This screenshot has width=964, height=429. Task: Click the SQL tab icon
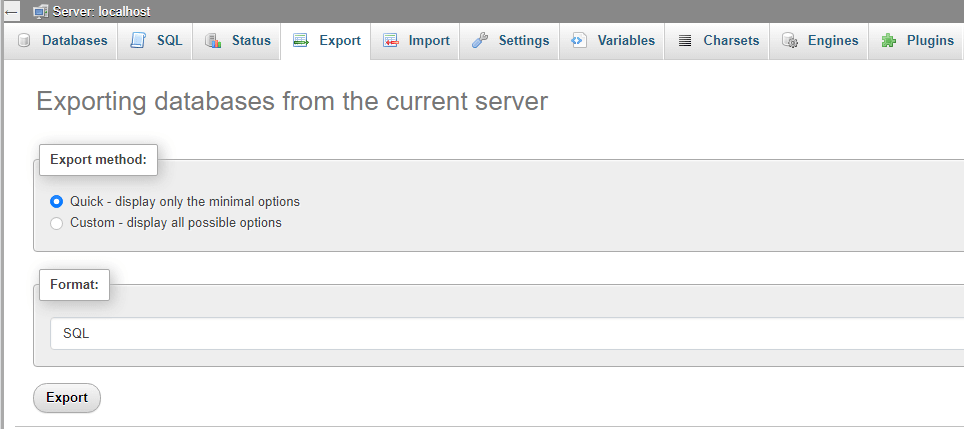138,41
